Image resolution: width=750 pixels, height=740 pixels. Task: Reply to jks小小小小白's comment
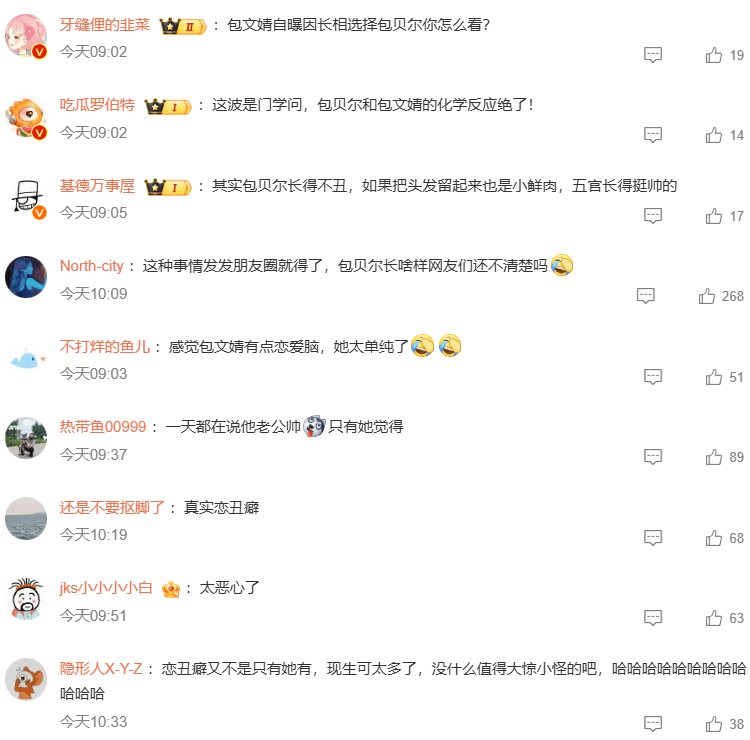(652, 618)
